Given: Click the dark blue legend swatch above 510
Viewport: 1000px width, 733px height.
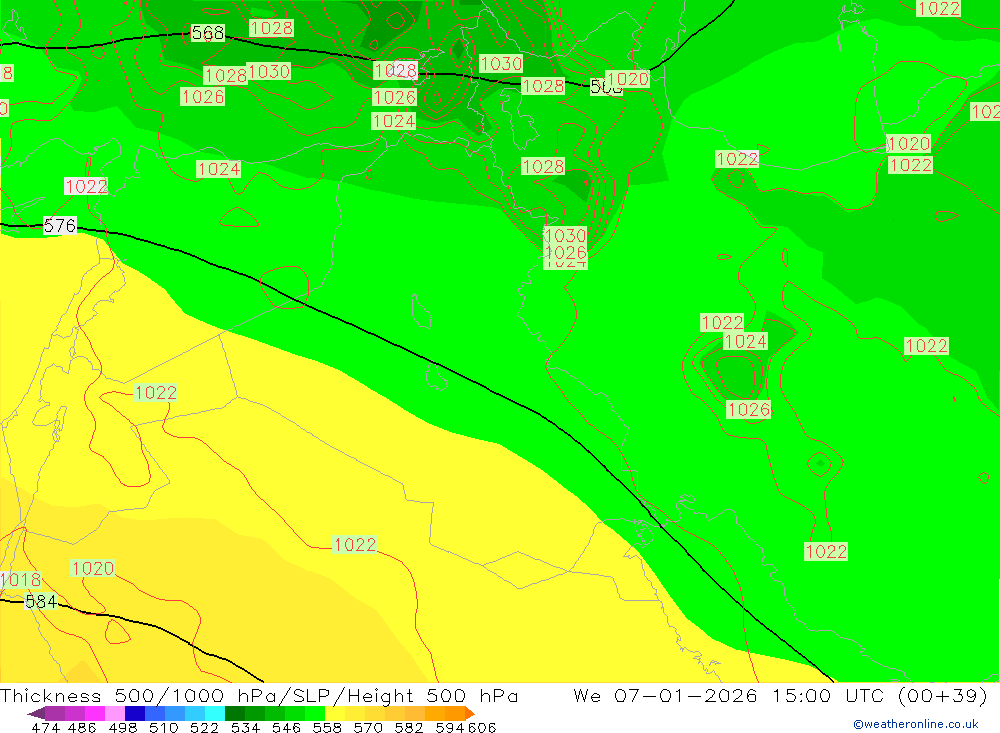Looking at the screenshot, I should click(x=135, y=713).
